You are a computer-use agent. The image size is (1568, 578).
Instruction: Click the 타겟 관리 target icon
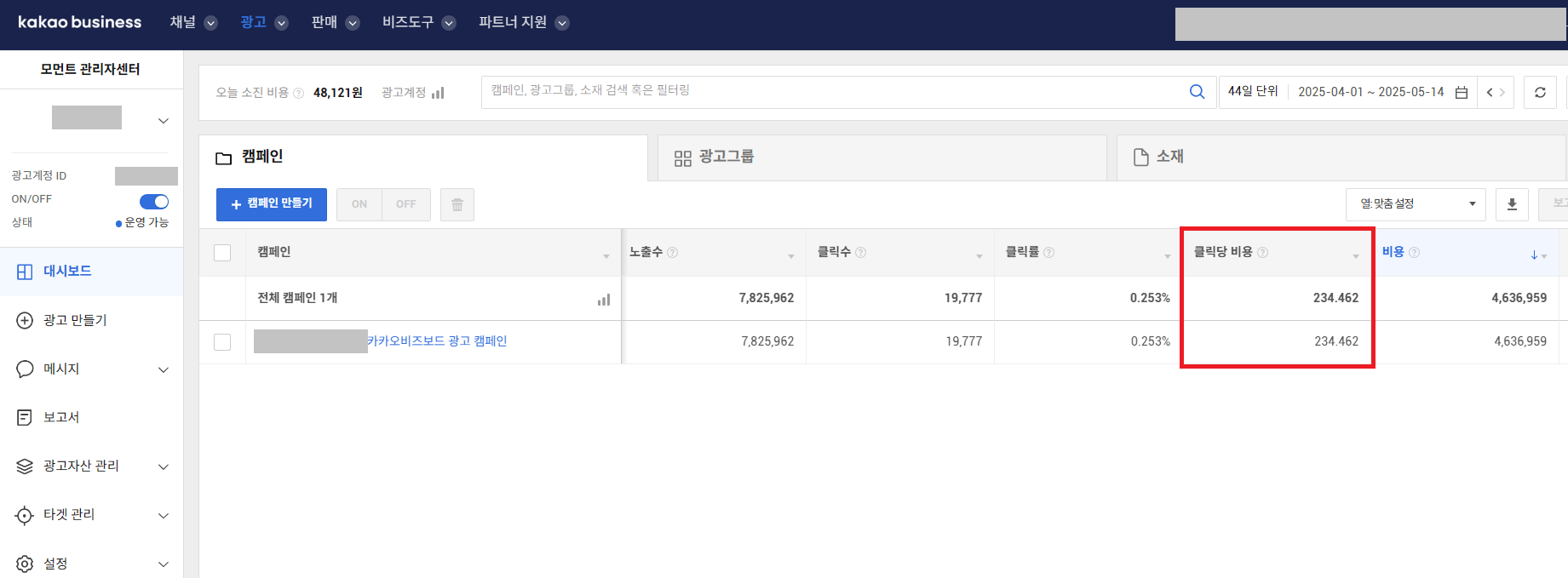[x=25, y=515]
